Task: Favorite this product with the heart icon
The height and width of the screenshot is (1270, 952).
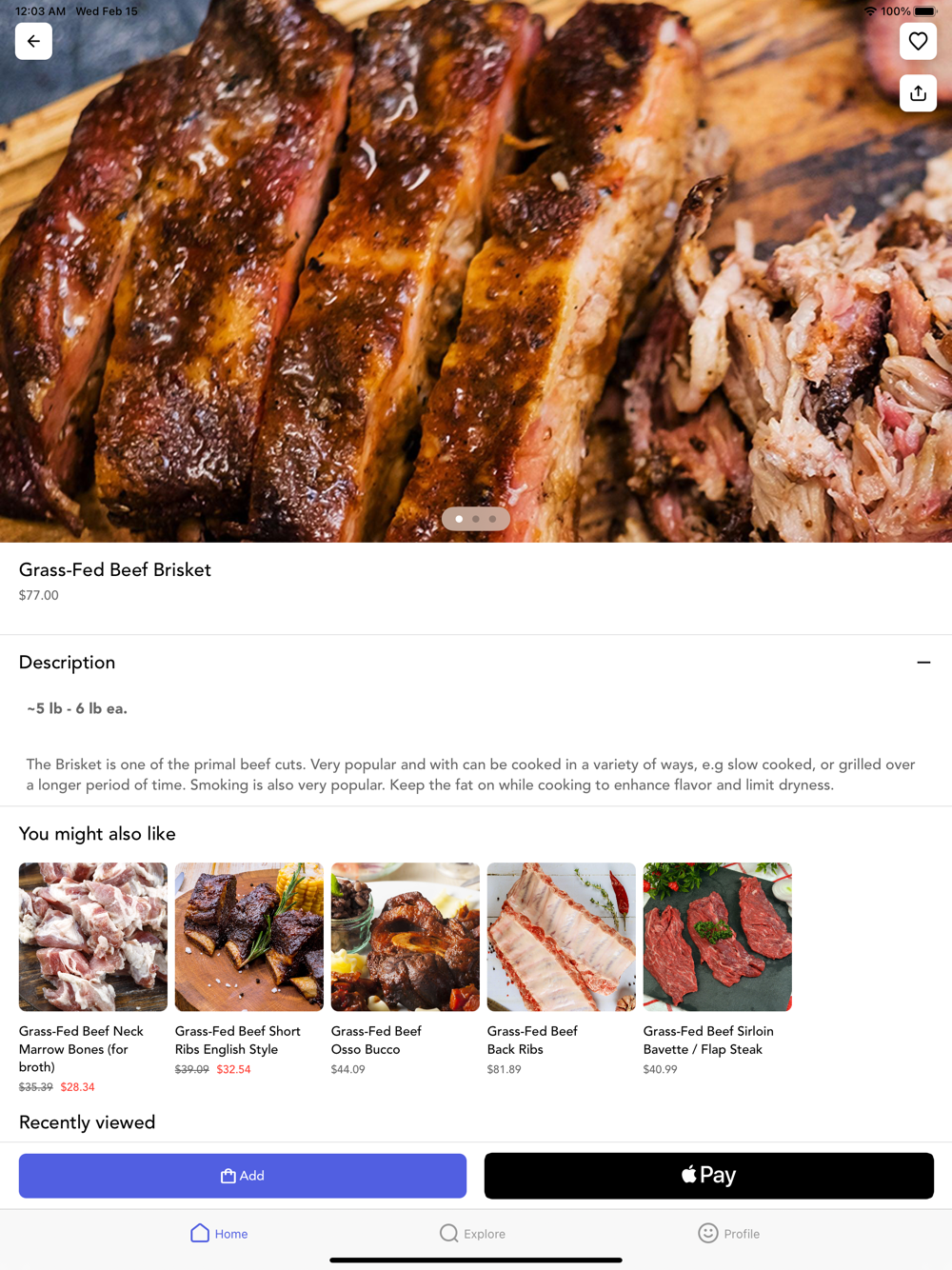Action: point(918,41)
